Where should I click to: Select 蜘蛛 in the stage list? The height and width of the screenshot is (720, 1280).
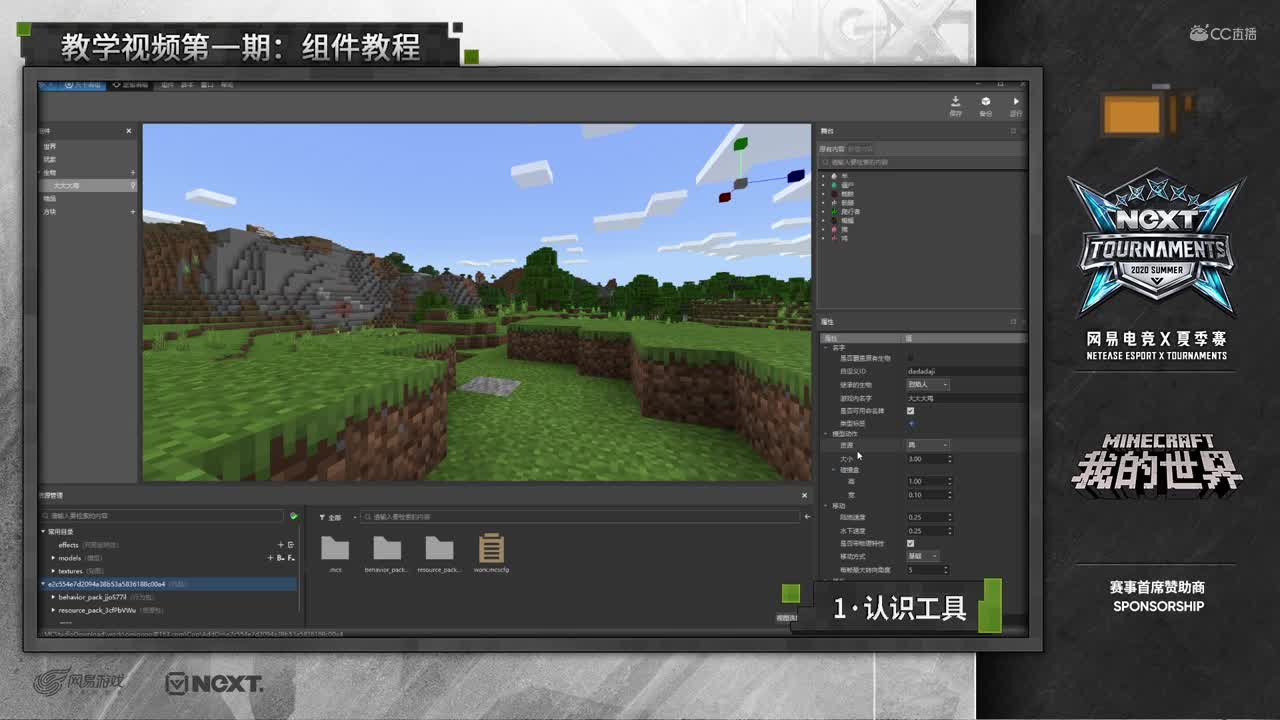coord(847,194)
